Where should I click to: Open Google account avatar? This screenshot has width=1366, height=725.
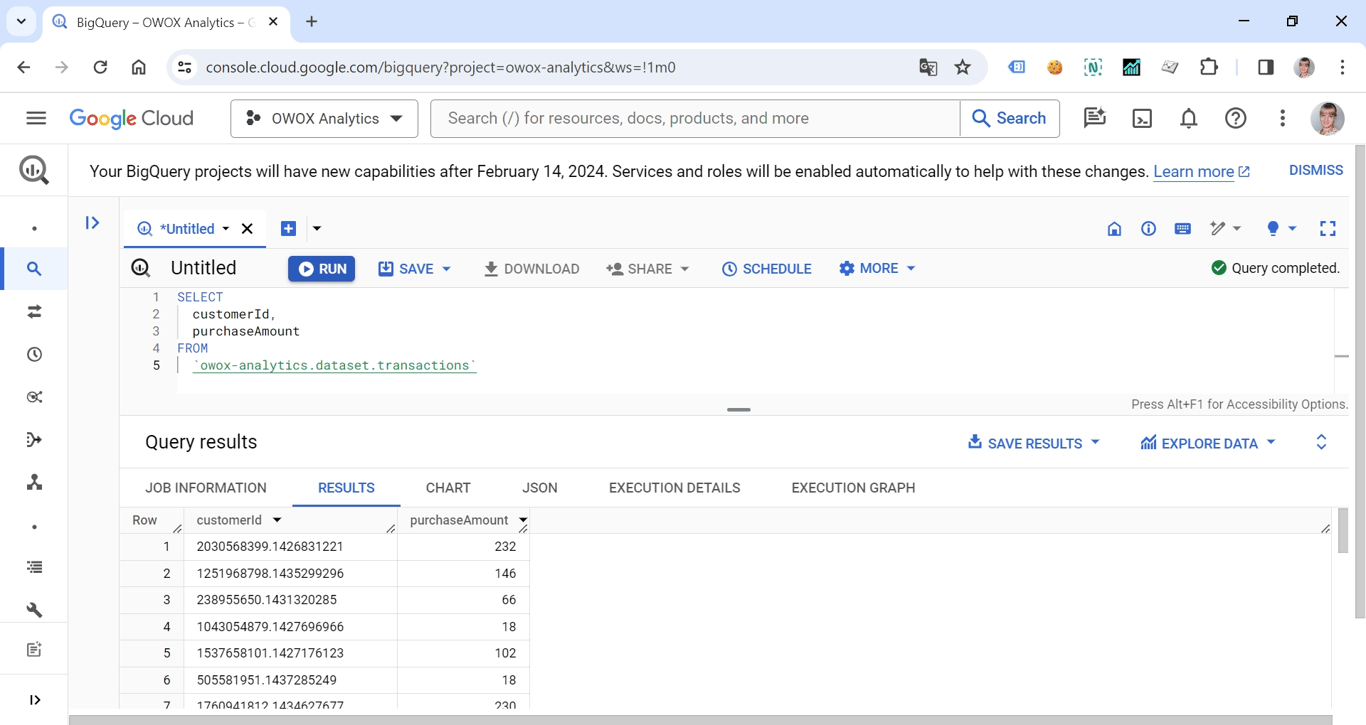tap(1328, 118)
